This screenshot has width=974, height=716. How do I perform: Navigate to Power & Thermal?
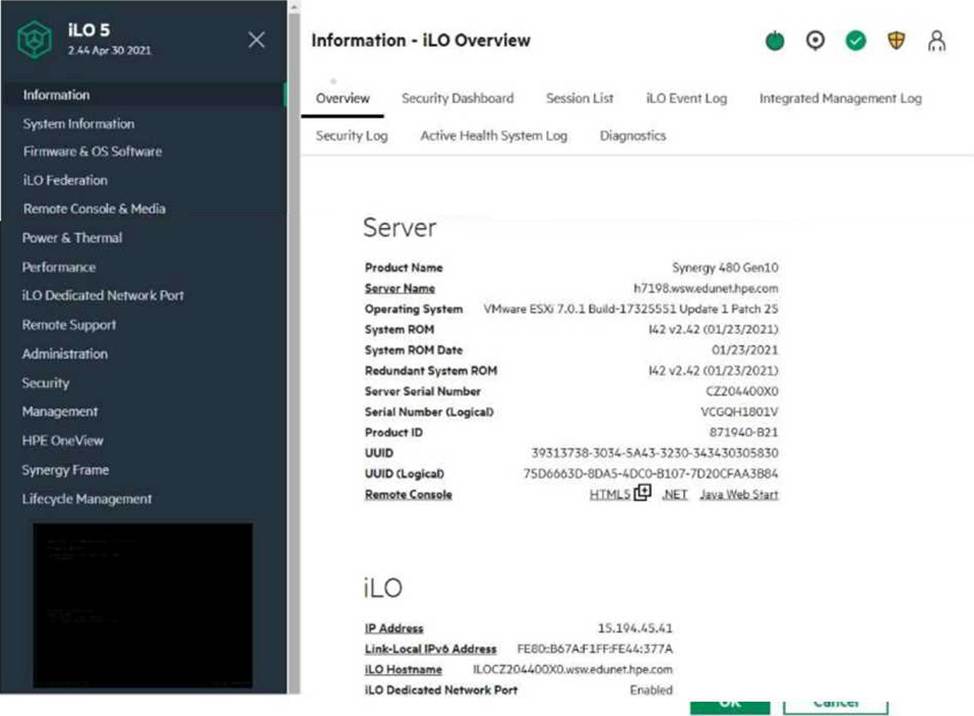[72, 238]
